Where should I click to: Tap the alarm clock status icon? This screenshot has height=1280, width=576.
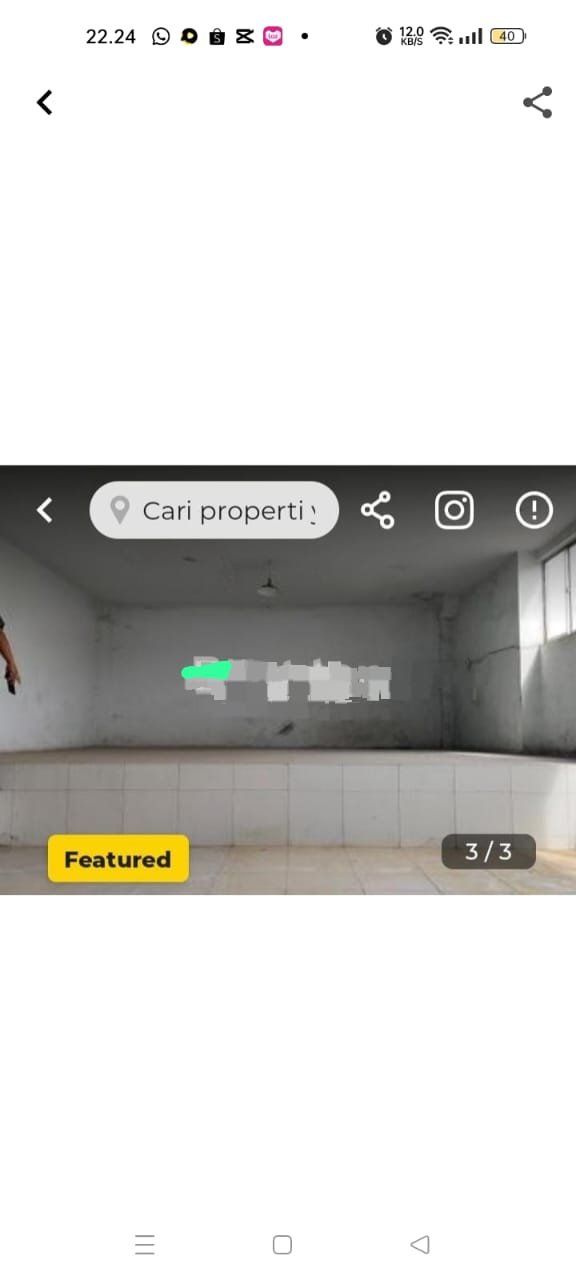click(384, 36)
